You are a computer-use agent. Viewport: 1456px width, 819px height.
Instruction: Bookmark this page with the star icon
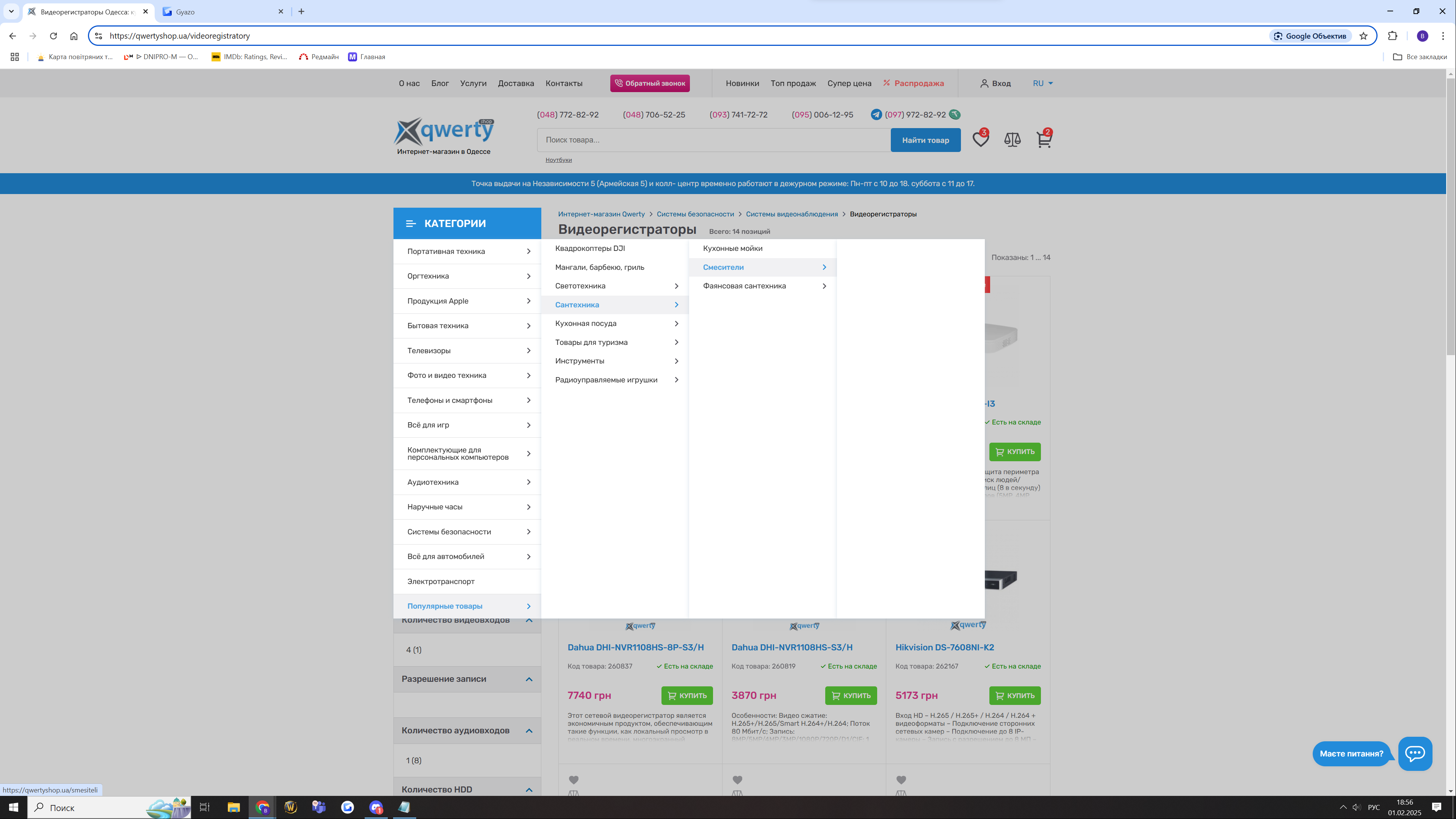pos(1363,36)
